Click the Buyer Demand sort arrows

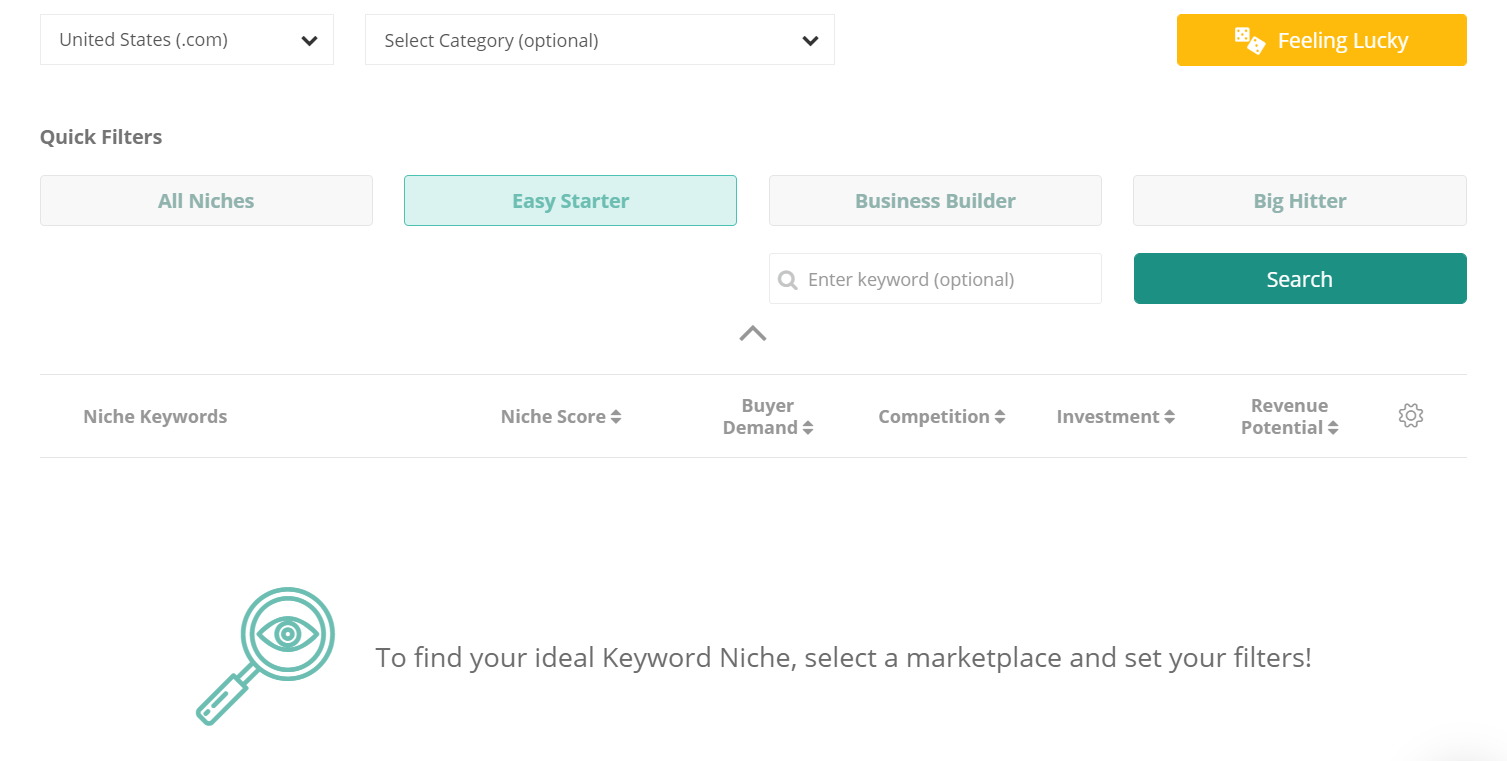point(807,428)
